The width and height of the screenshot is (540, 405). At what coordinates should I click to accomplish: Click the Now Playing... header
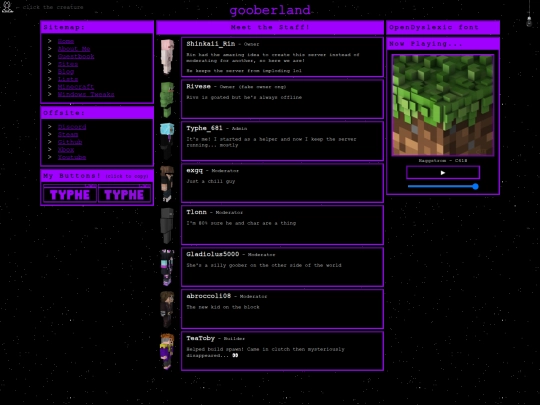(x=443, y=44)
